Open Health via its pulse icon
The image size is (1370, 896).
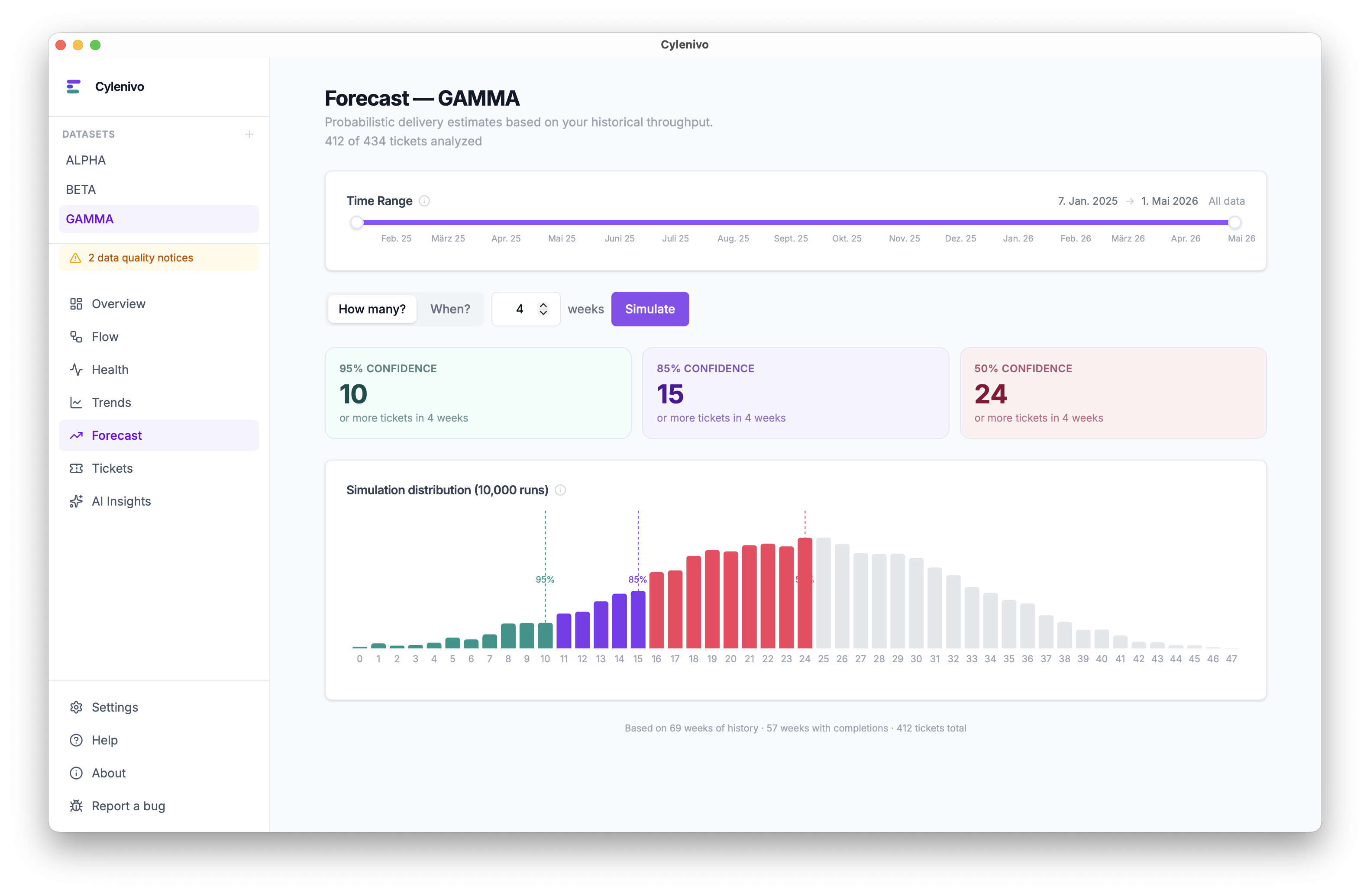click(76, 370)
